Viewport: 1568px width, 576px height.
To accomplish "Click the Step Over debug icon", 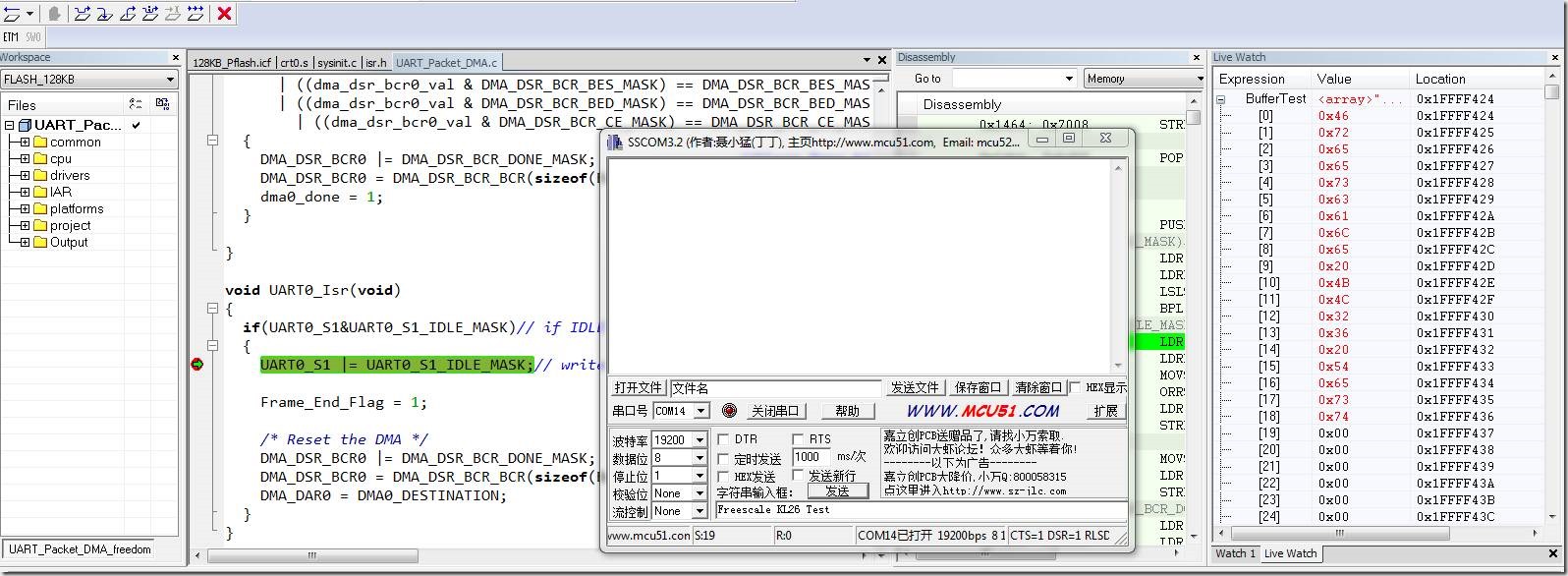I will click(83, 13).
